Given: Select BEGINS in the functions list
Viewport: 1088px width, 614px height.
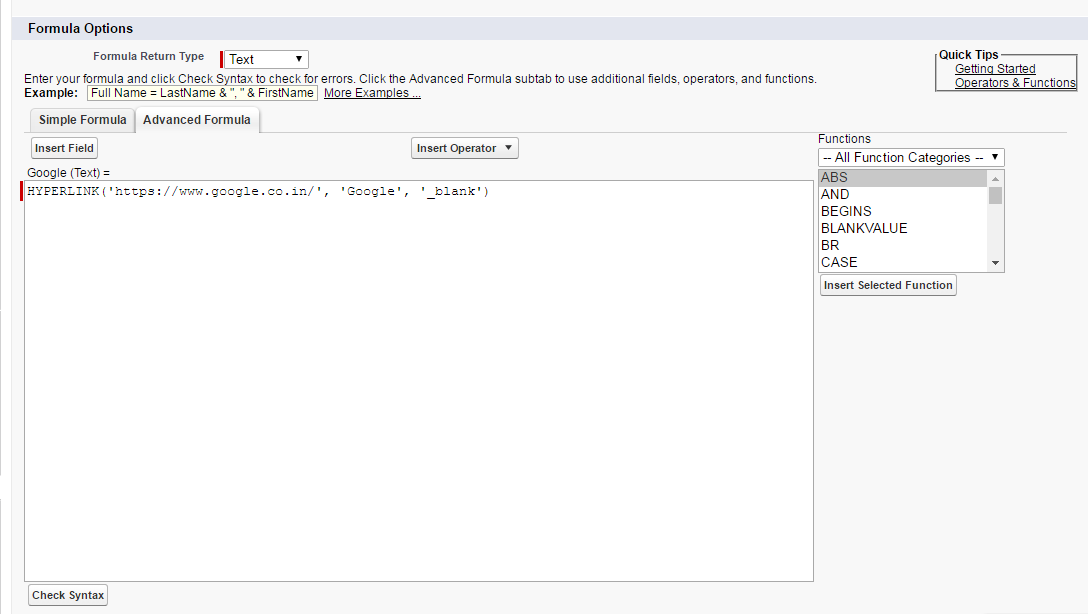Looking at the screenshot, I should (902, 212).
